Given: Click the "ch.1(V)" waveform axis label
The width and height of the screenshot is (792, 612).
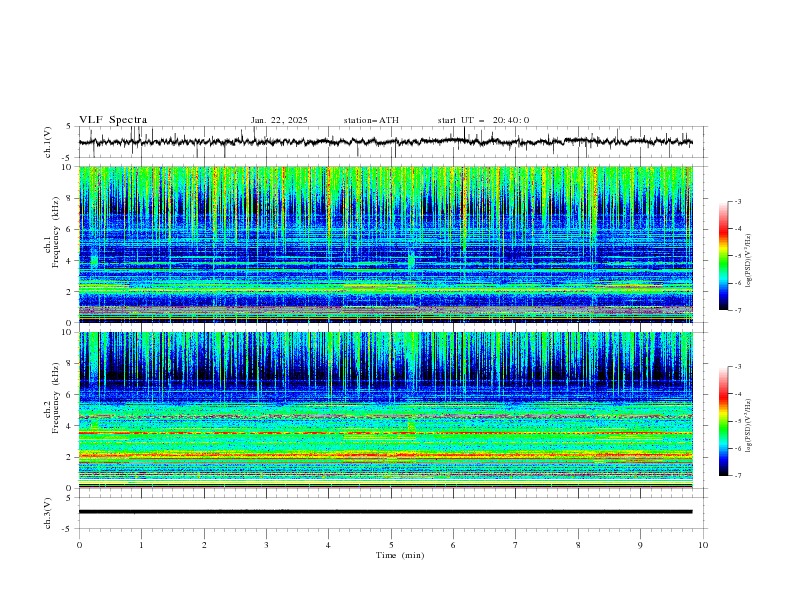Looking at the screenshot, I should click(48, 142).
